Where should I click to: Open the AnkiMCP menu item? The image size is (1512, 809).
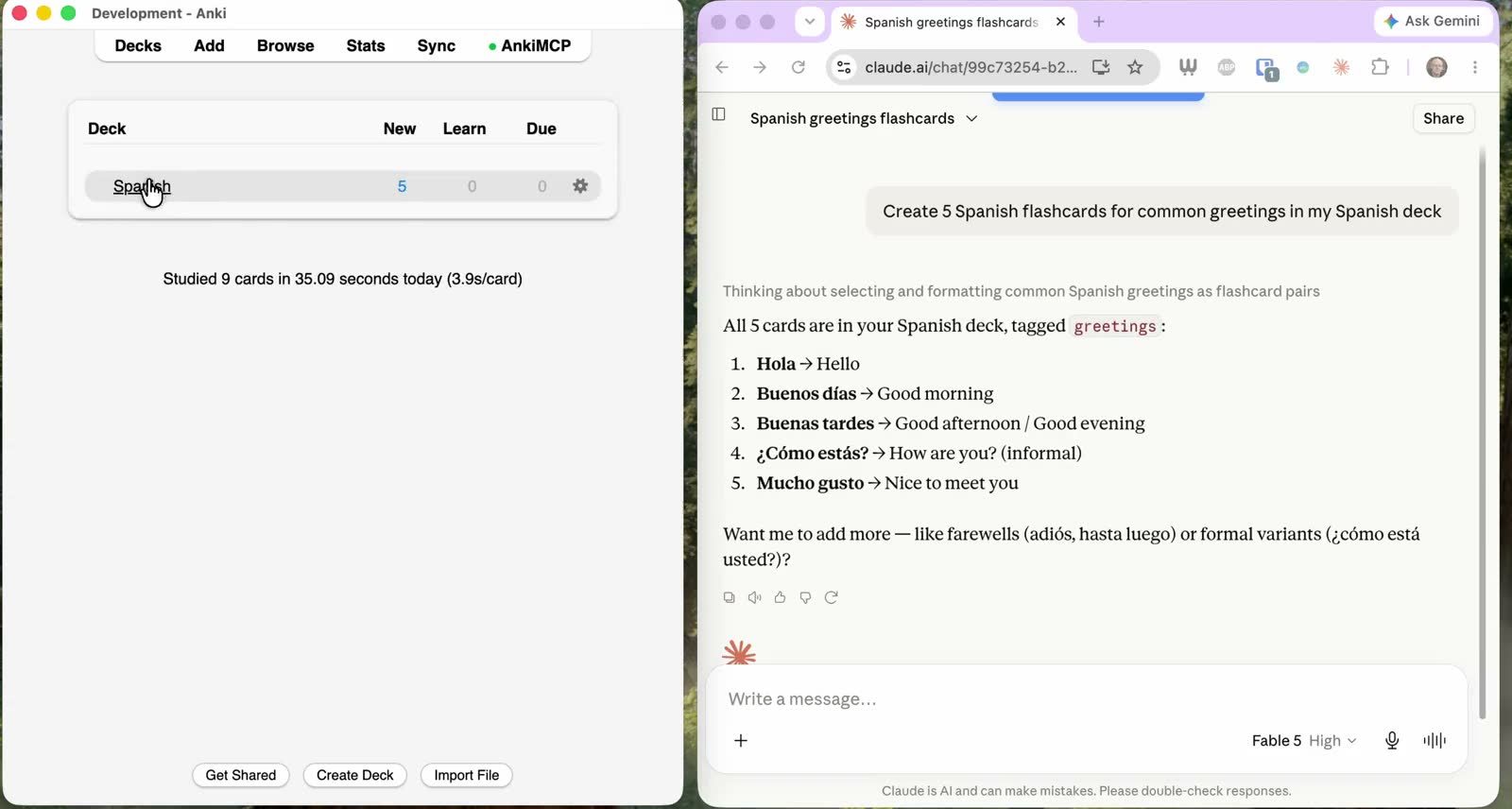pos(530,45)
